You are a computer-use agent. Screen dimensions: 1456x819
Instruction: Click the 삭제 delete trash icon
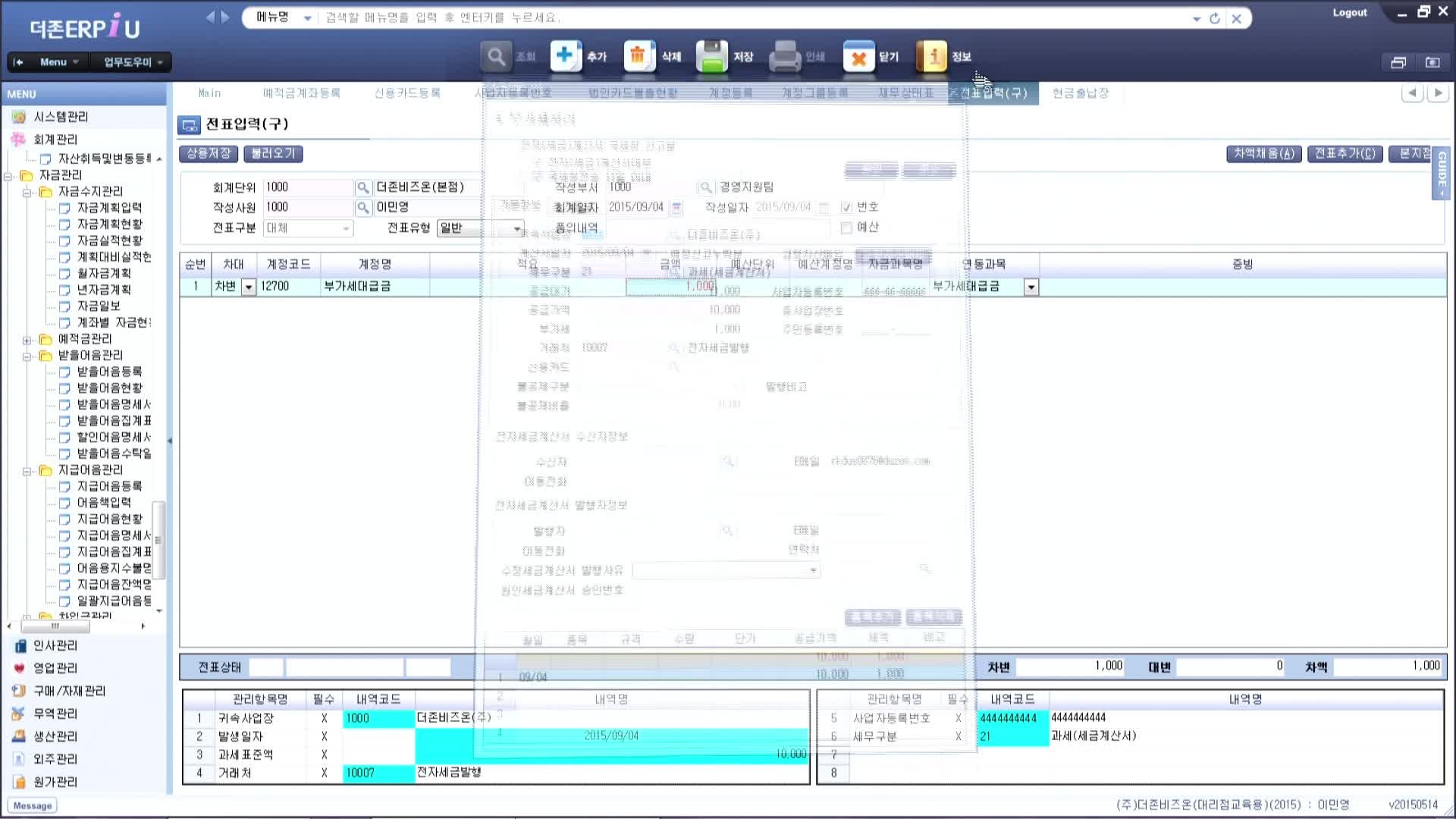(639, 57)
